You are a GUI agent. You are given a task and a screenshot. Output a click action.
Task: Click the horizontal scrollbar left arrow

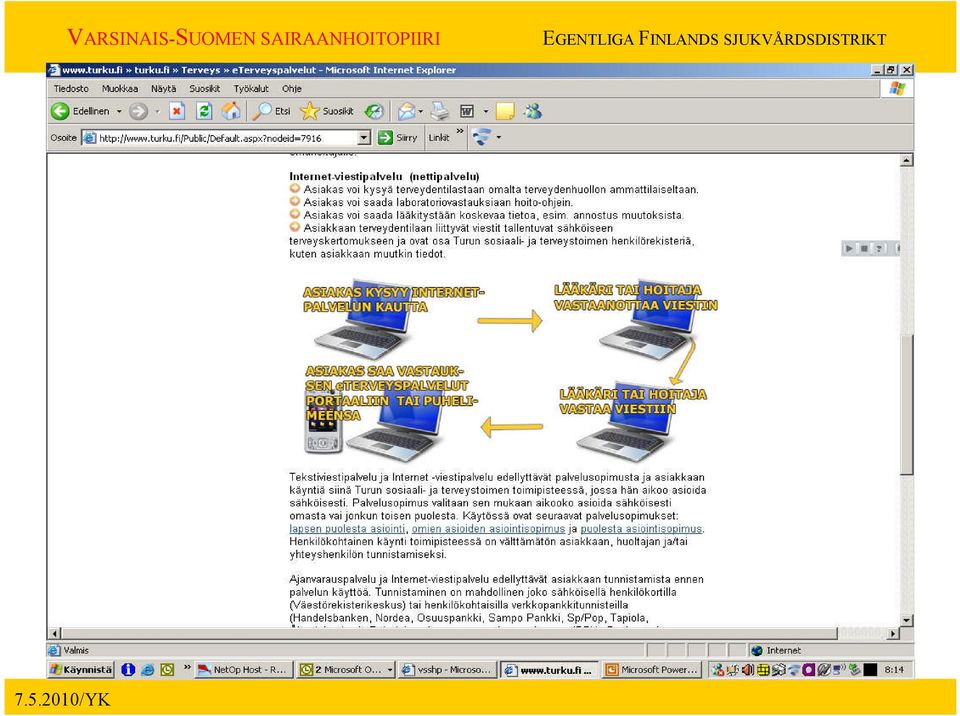point(55,633)
